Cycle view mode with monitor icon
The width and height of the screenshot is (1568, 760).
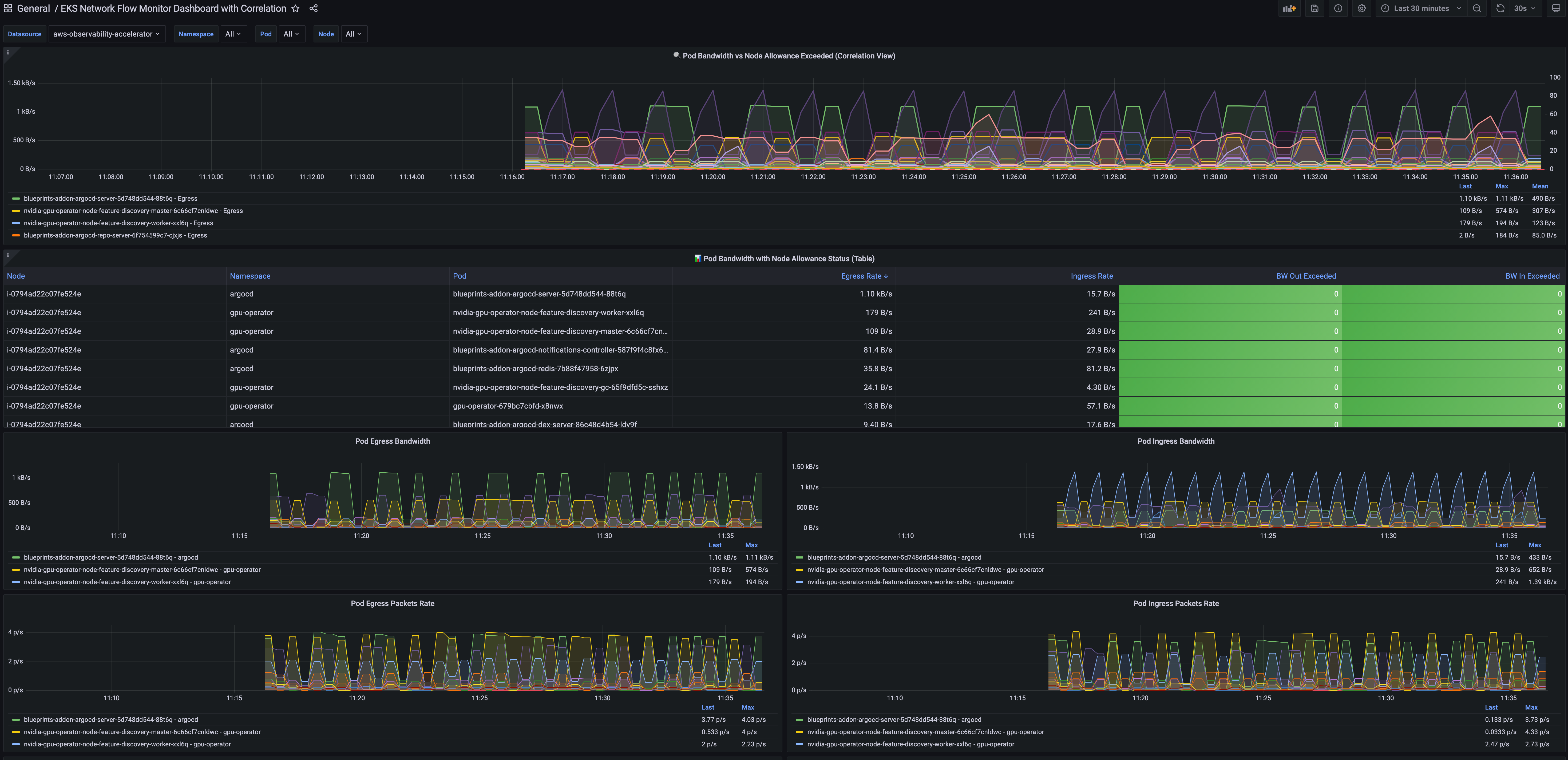click(x=1556, y=9)
